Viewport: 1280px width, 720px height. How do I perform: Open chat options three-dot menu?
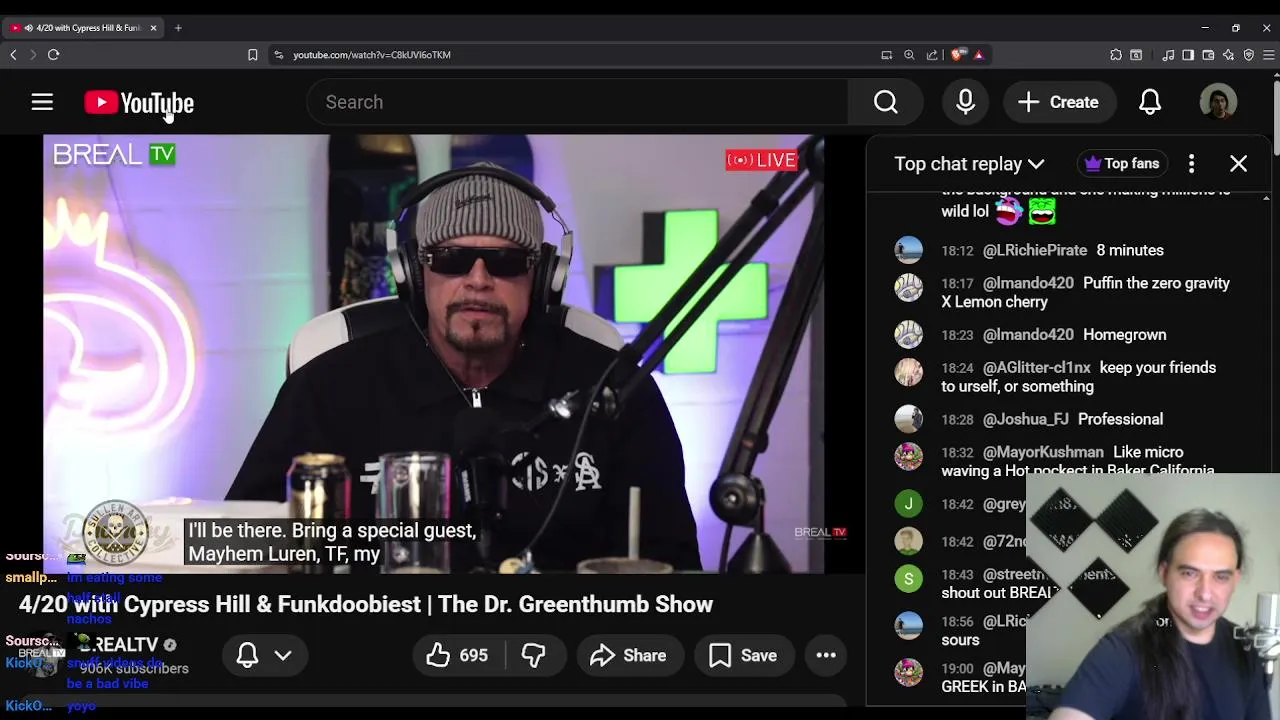1191,164
